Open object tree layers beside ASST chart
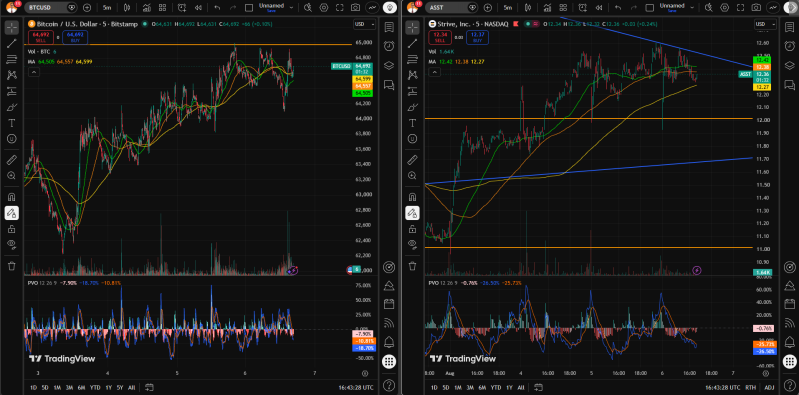799x395 pixels. [789, 66]
